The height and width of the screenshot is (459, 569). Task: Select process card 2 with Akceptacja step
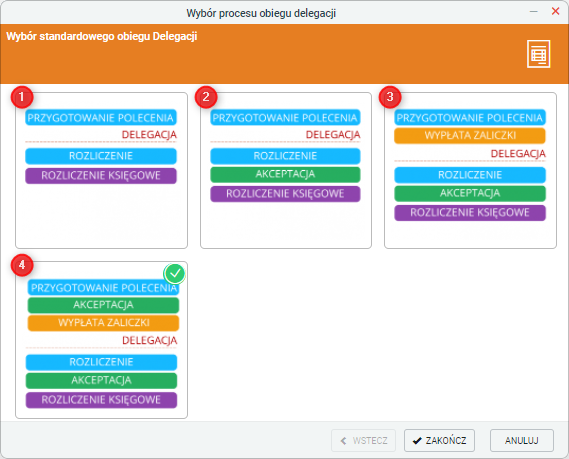point(286,171)
